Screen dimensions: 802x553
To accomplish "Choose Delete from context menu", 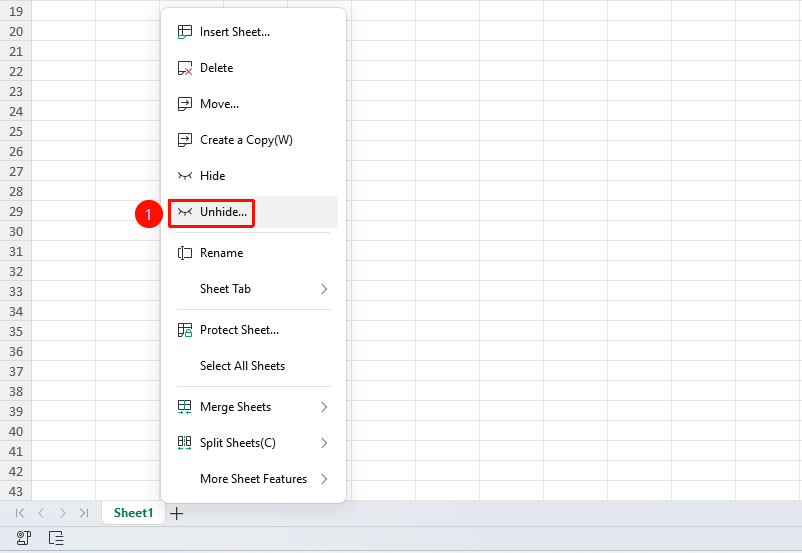I will coord(253,68).
